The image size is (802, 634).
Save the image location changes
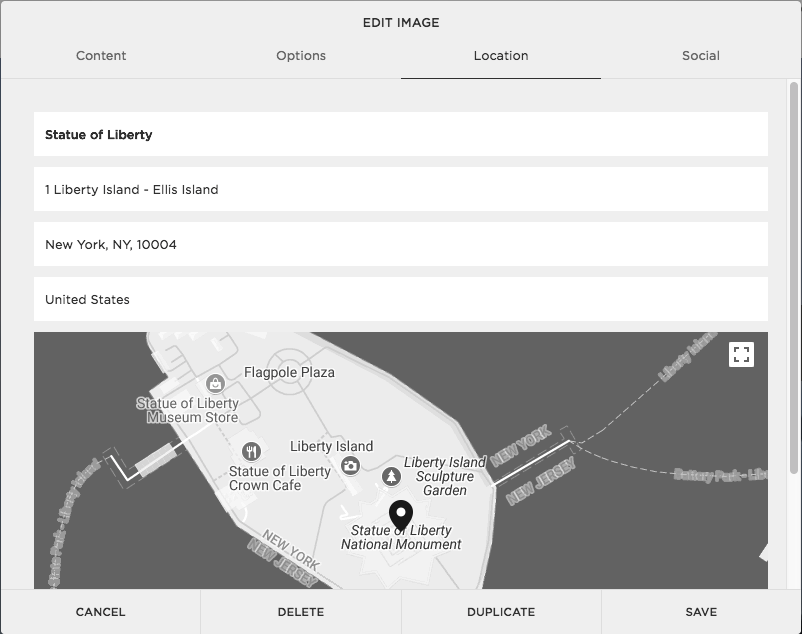[700, 611]
